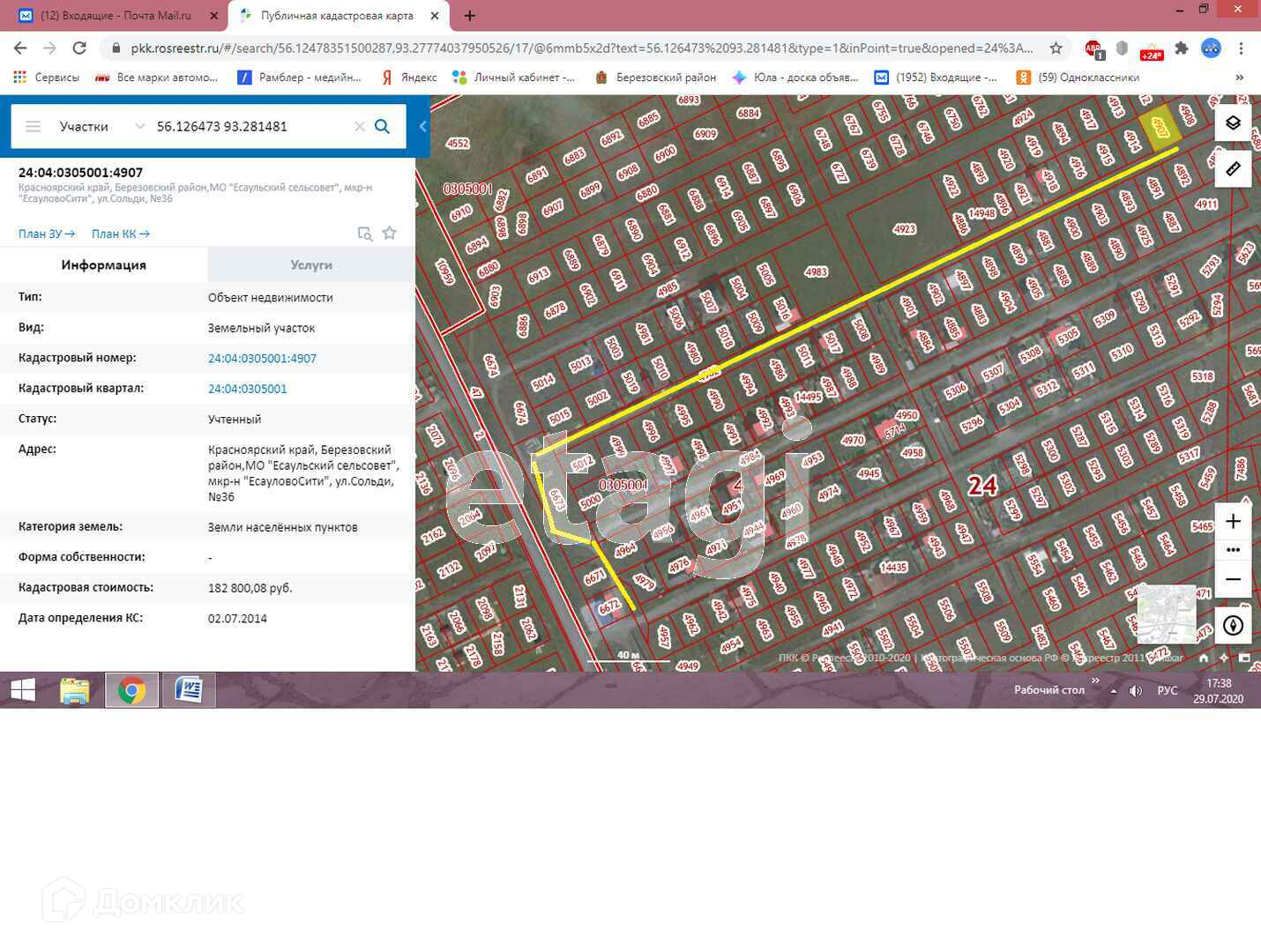This screenshot has width=1261, height=952.
Task: Open the '(1952) Входящие' bookmark
Action: click(936, 78)
